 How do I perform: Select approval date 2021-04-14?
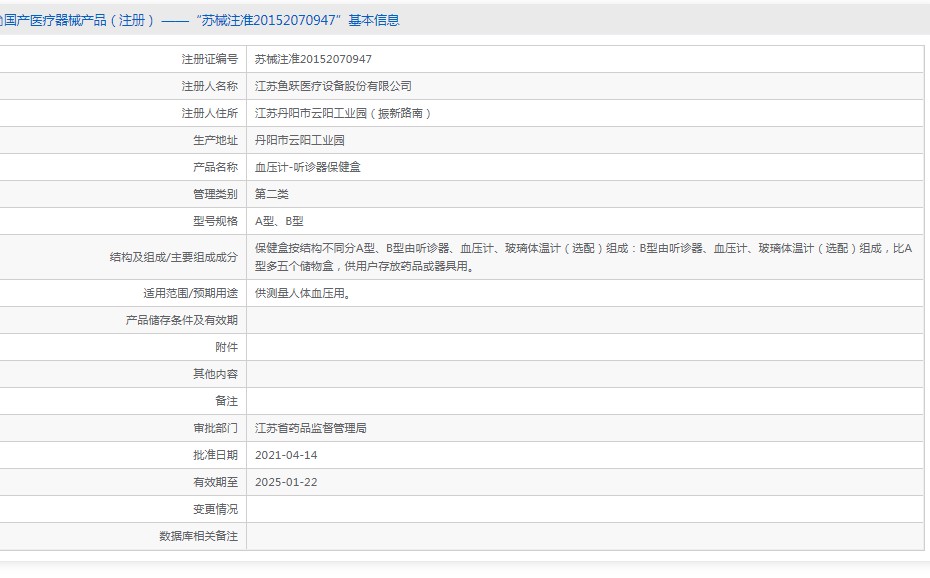(x=286, y=455)
